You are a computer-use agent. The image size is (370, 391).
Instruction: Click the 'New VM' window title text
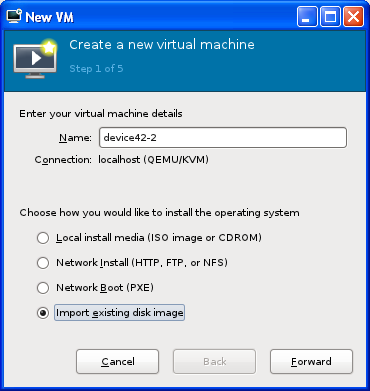click(49, 17)
